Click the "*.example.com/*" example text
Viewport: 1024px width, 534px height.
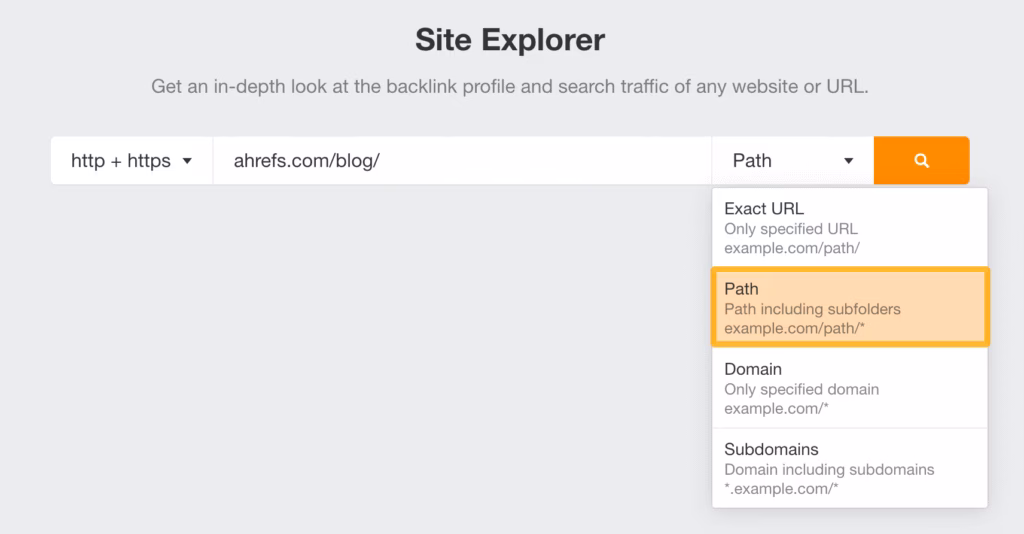point(783,488)
